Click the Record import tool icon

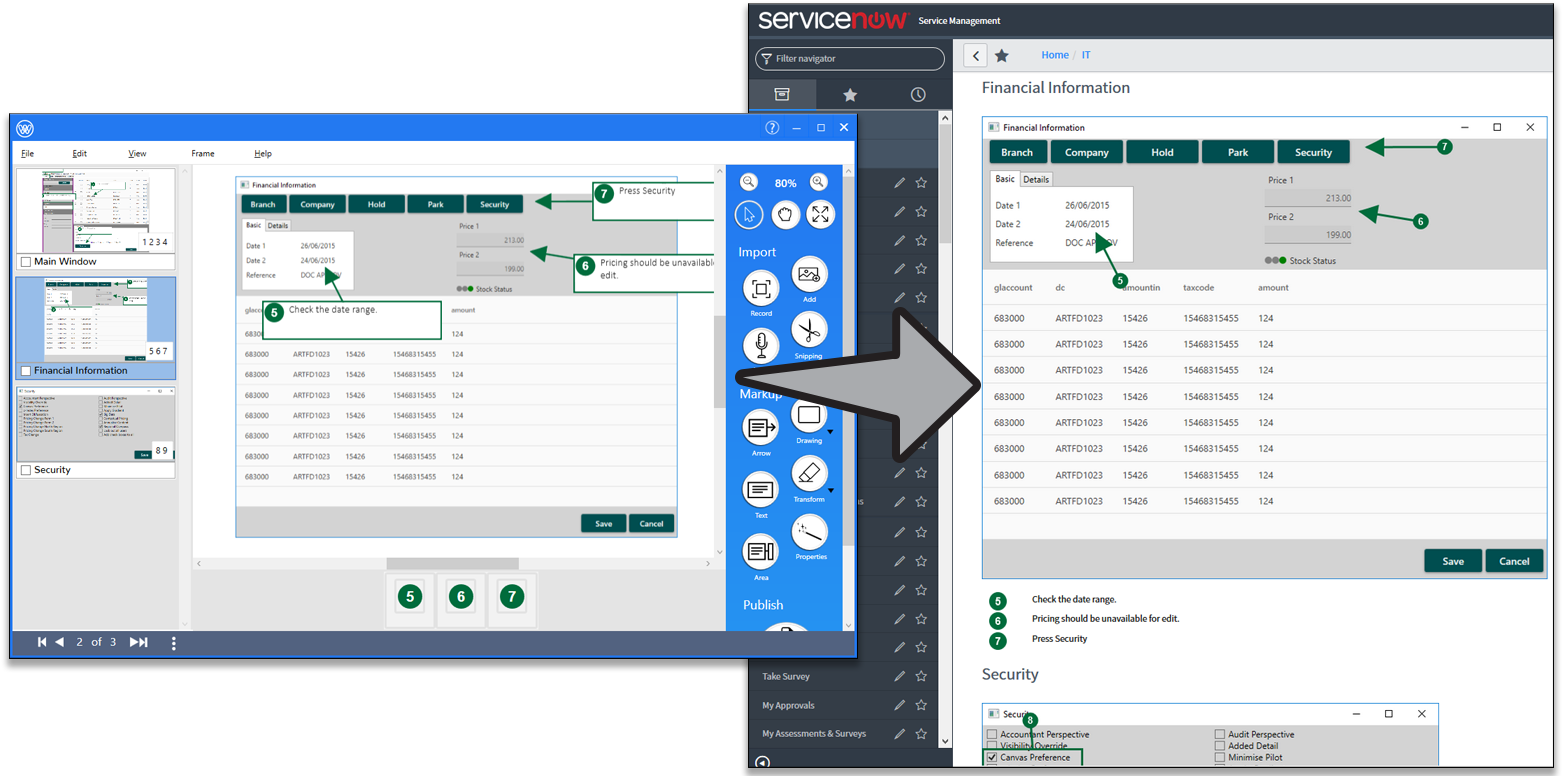point(761,289)
